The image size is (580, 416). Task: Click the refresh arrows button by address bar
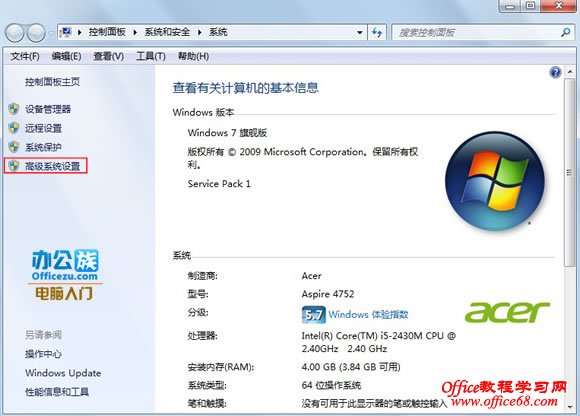377,33
